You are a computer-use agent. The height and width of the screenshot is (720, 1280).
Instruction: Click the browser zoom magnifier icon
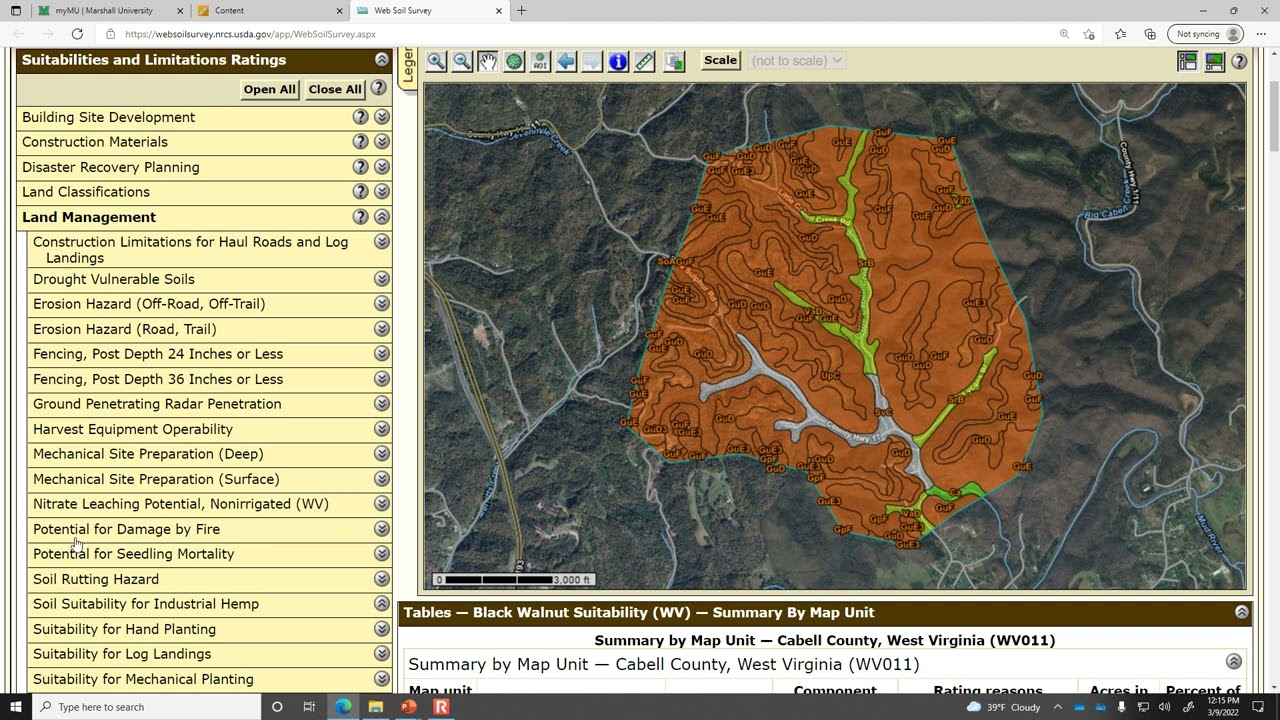pos(1063,34)
